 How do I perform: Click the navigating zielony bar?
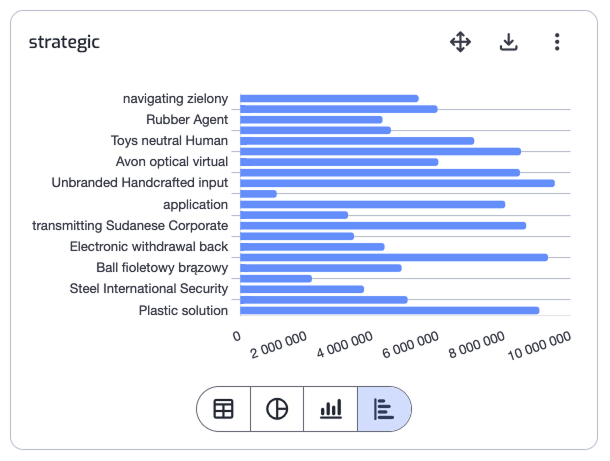[330, 98]
